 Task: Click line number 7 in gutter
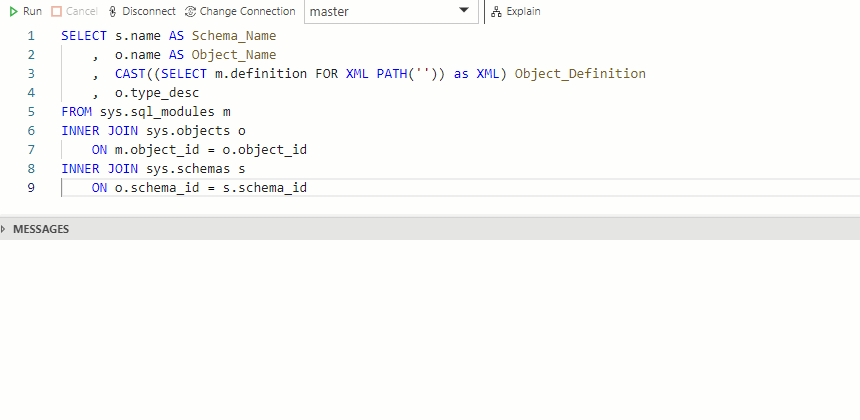(31, 150)
